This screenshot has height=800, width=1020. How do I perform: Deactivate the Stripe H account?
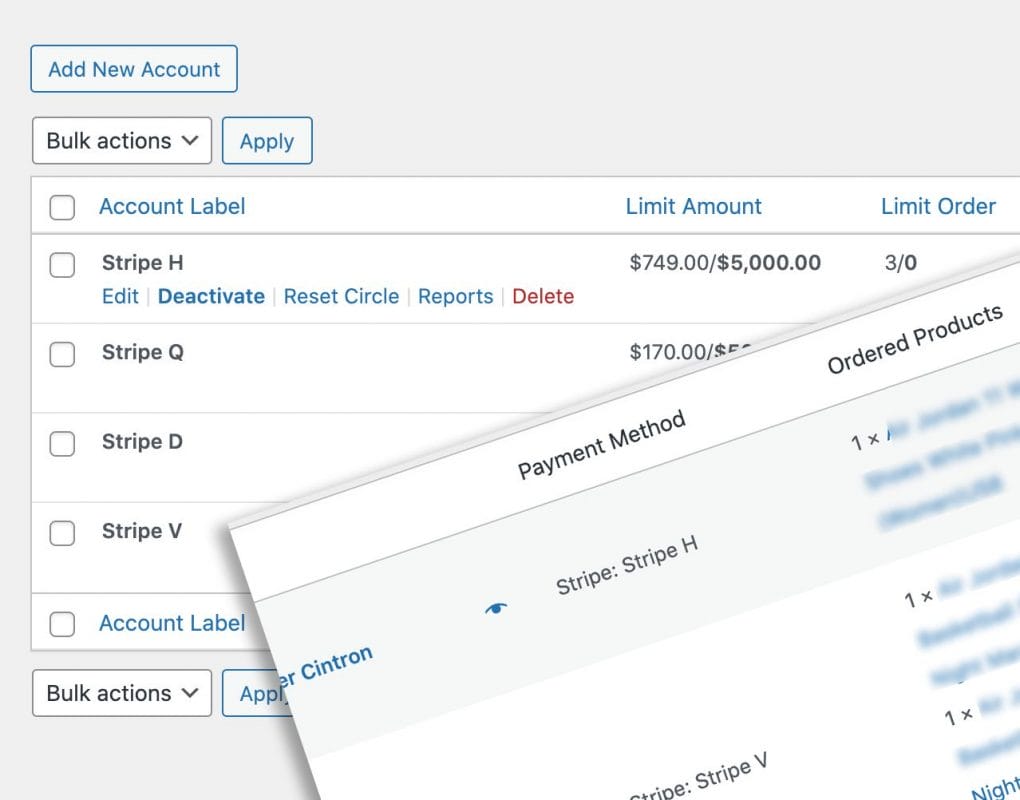(x=211, y=296)
